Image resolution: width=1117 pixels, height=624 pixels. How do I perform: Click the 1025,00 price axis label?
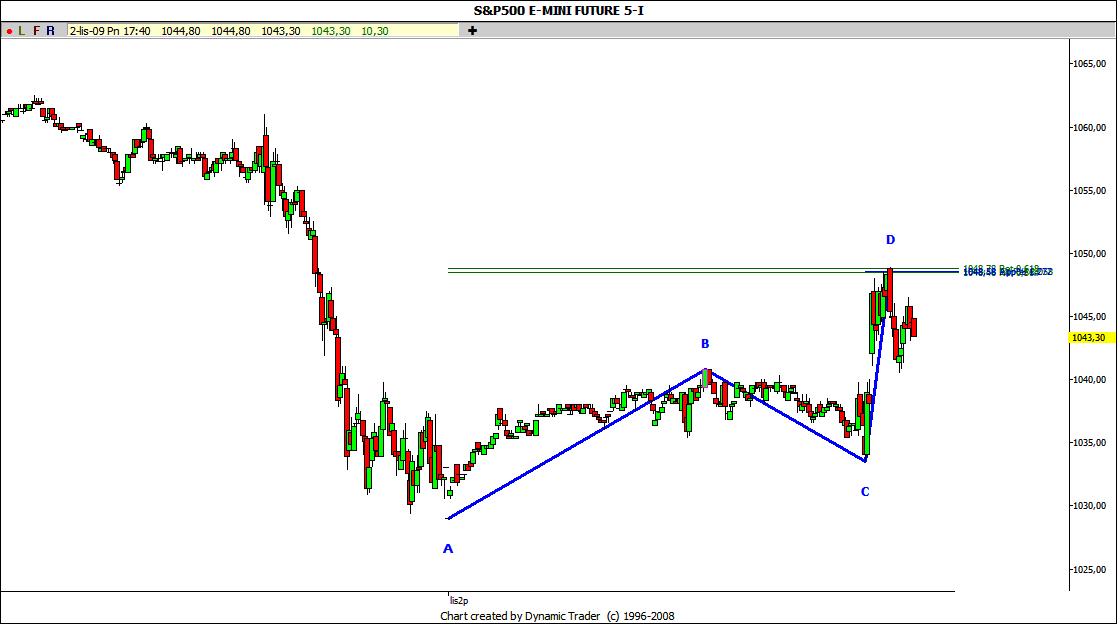(1089, 569)
